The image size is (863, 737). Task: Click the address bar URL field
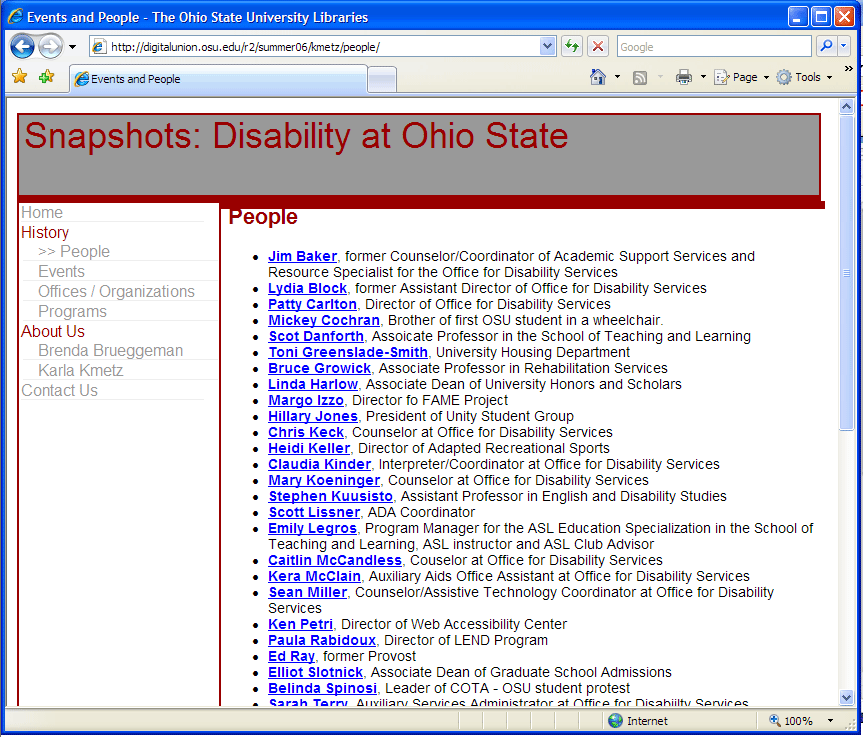click(321, 47)
